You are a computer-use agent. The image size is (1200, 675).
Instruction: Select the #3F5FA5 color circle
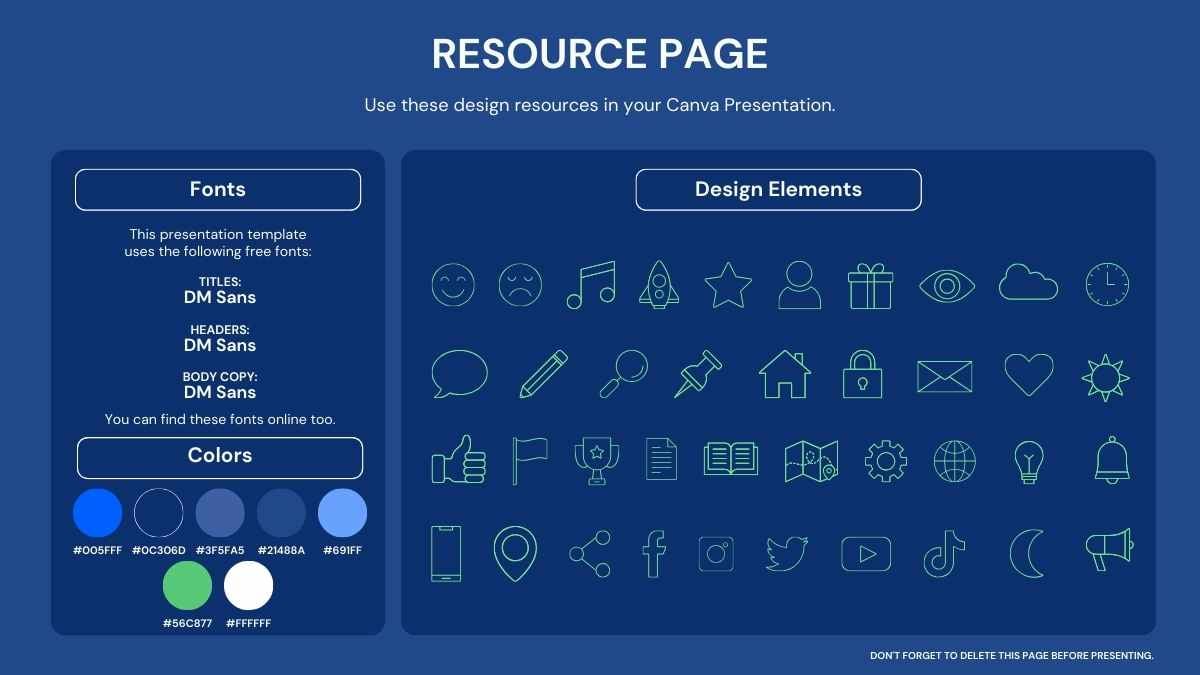[x=220, y=513]
